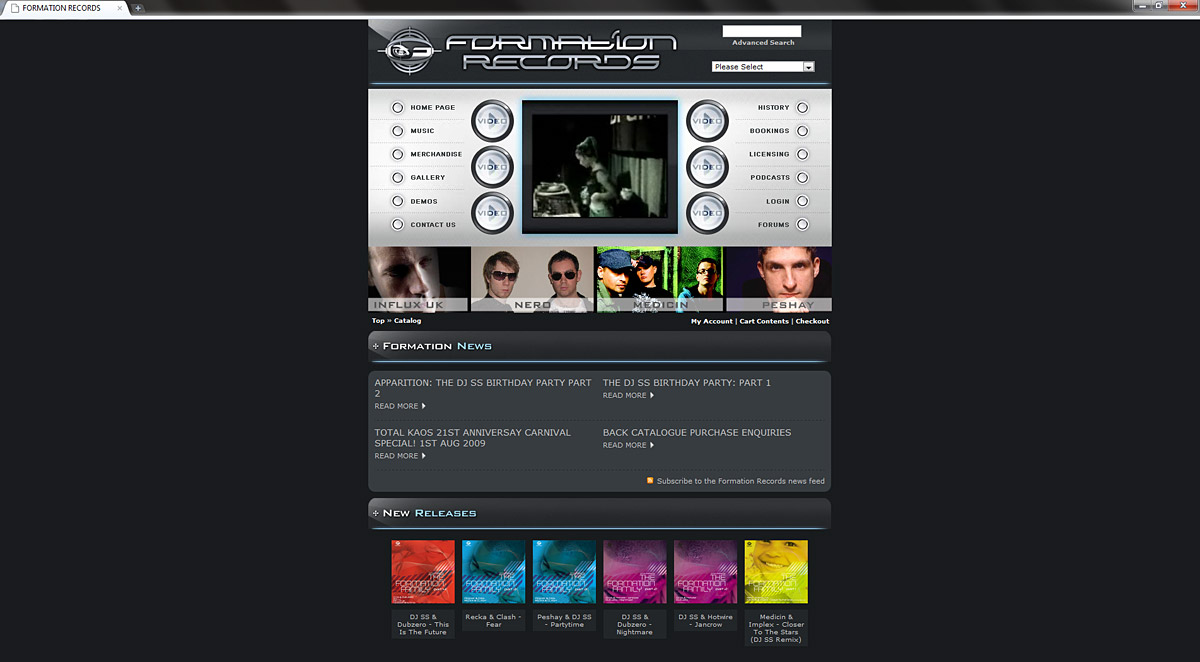Image resolution: width=1200 pixels, height=662 pixels.
Task: Open the PODCASTS menu item
Action: click(x=770, y=178)
